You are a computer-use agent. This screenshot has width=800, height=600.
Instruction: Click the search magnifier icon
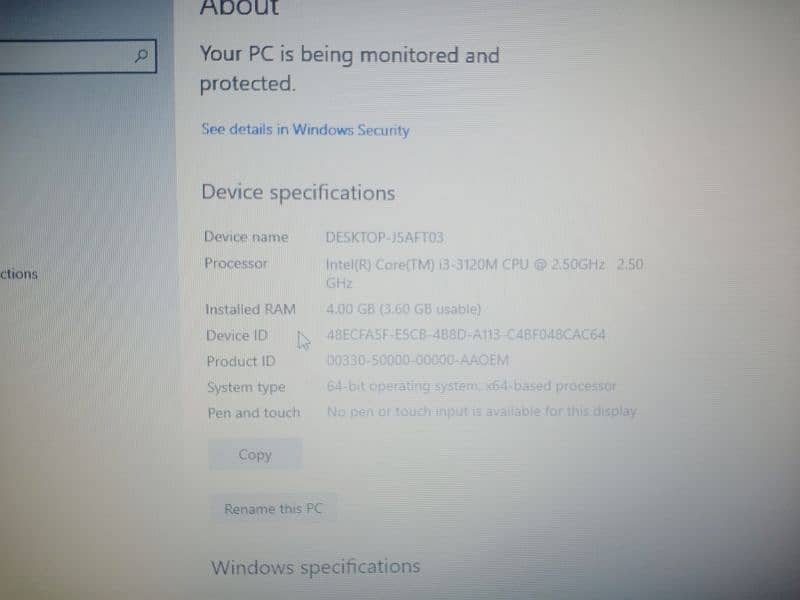(x=141, y=55)
